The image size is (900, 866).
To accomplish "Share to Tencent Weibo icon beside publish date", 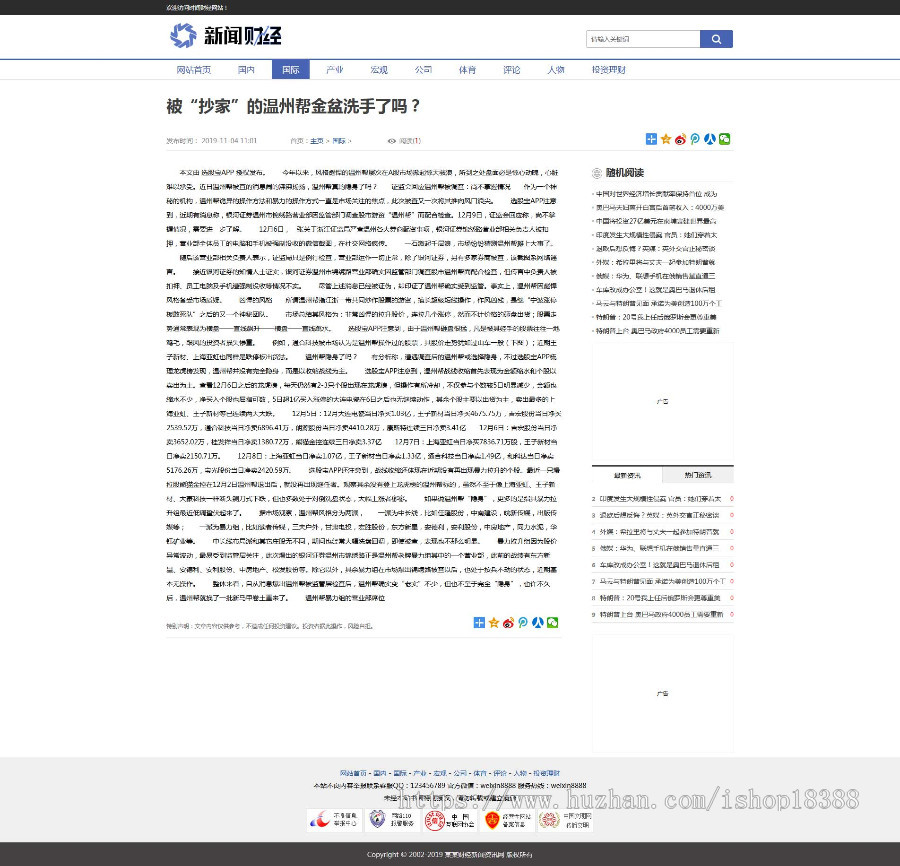I will pos(695,139).
